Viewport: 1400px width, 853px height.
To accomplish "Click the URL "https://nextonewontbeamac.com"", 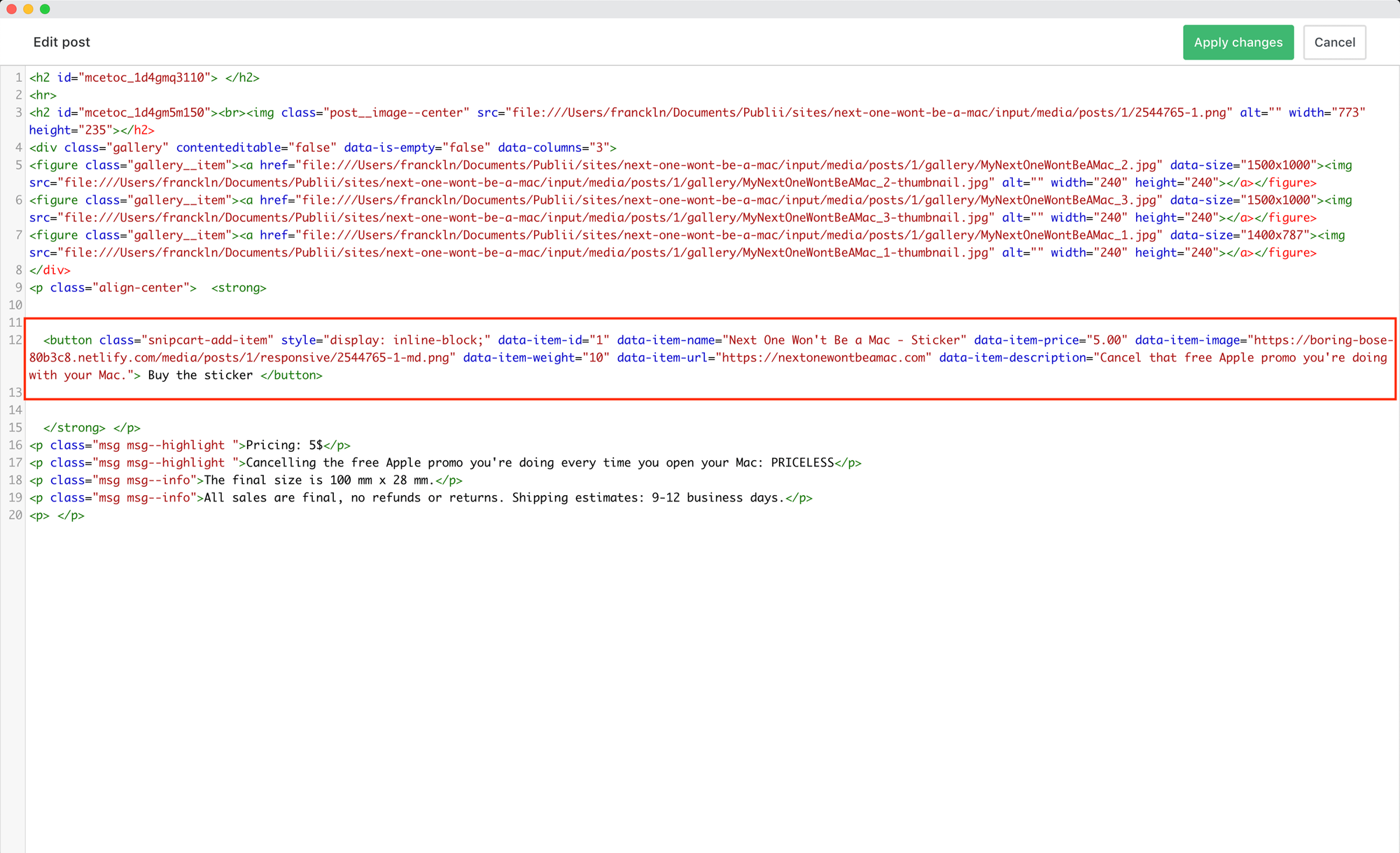I will pos(823,358).
